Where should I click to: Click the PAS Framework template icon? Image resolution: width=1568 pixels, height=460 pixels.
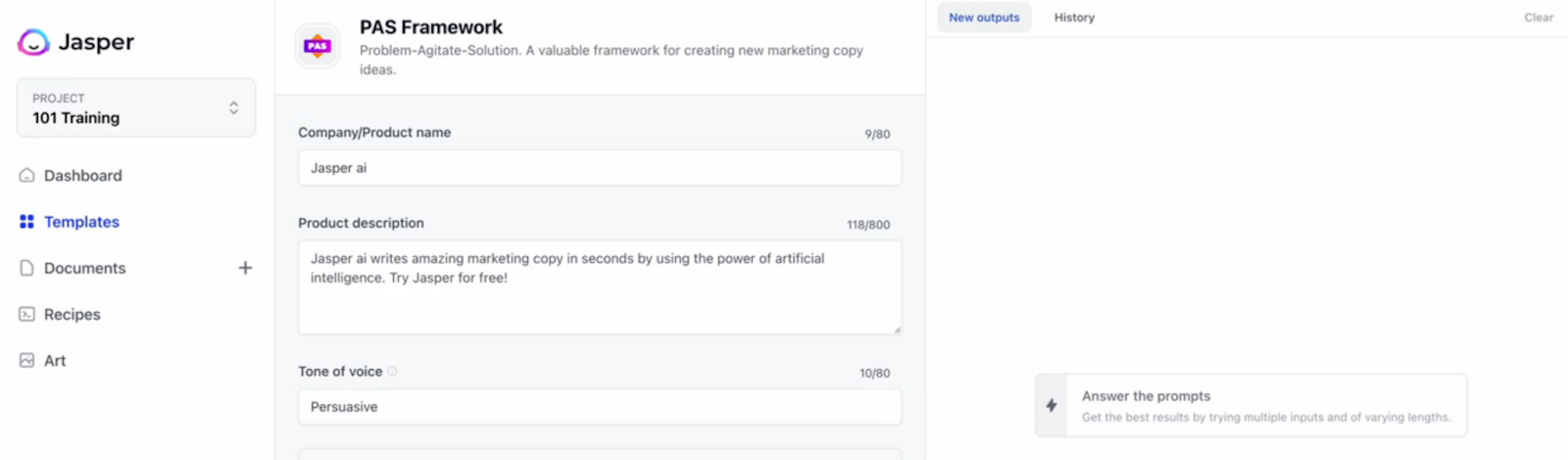pyautogui.click(x=318, y=46)
